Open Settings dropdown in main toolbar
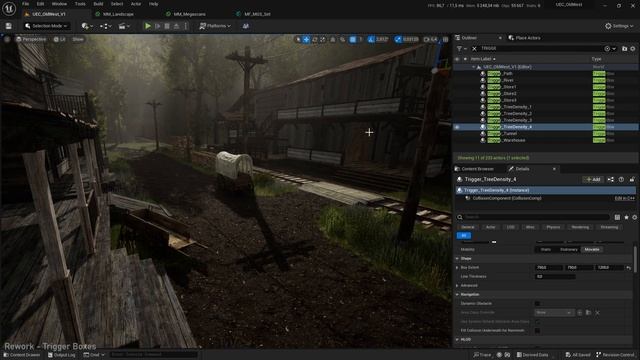Image resolution: width=640 pixels, height=360 pixels. [619, 26]
